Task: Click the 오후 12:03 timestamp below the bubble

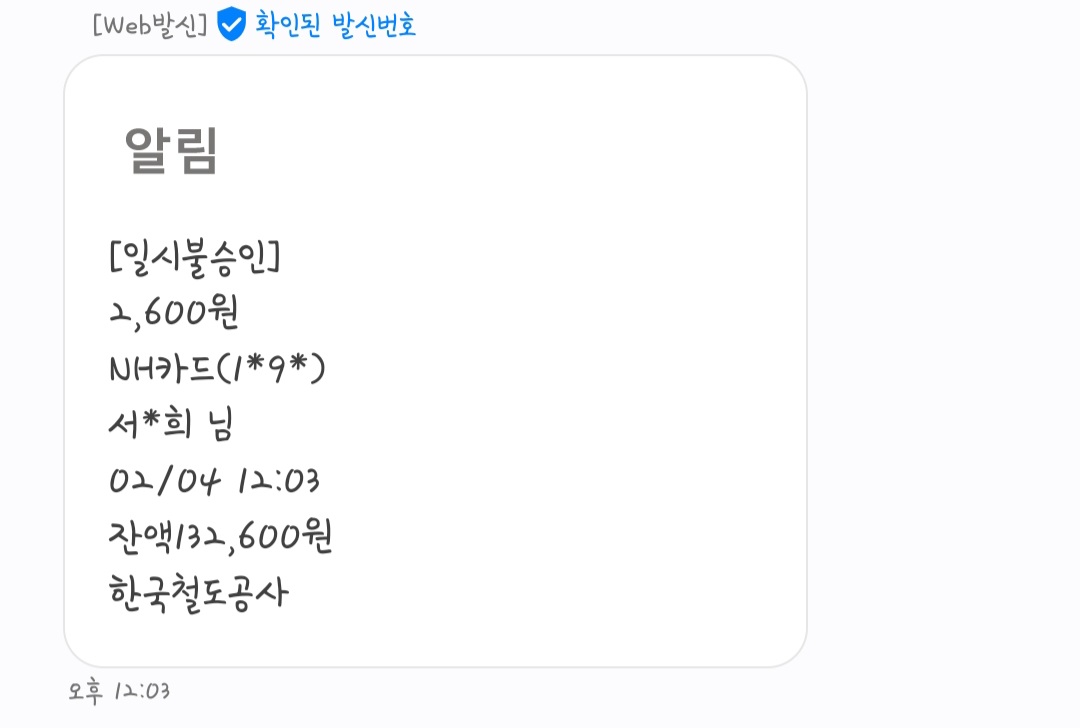Action: click(x=119, y=691)
